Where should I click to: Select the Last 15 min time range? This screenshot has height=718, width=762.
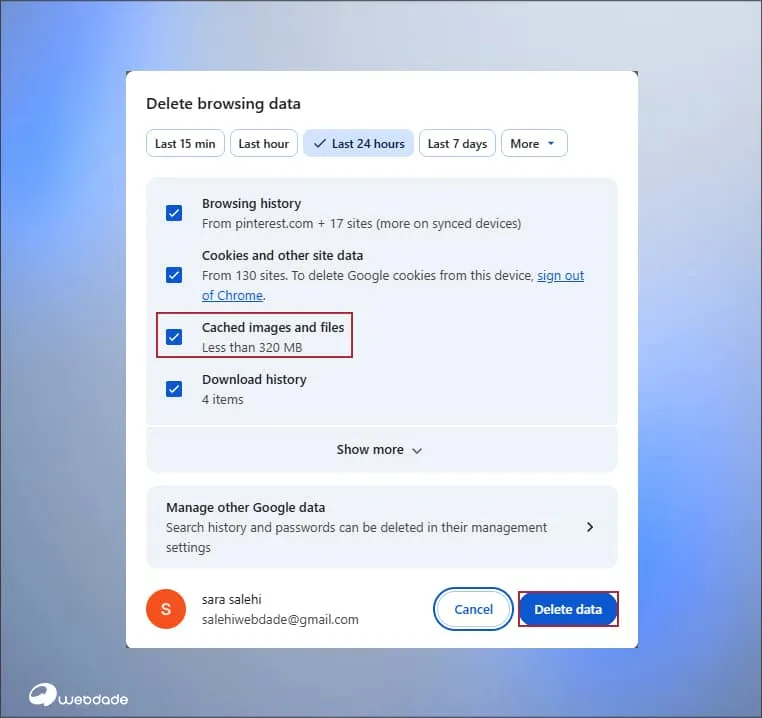click(x=185, y=144)
